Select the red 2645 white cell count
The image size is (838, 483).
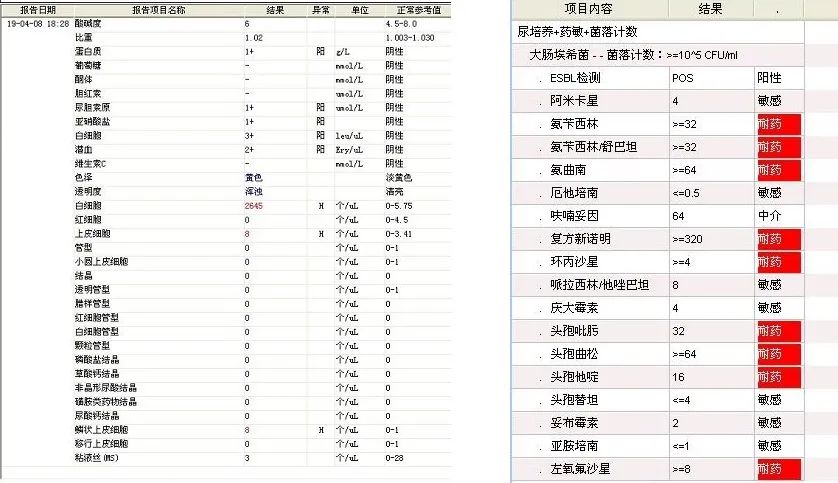pyautogui.click(x=253, y=206)
